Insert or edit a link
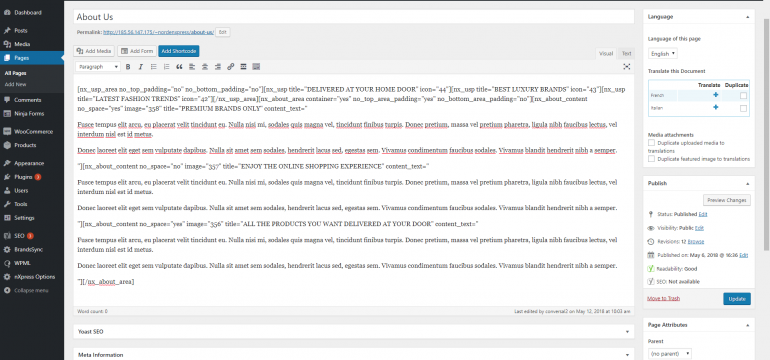 coord(230,67)
